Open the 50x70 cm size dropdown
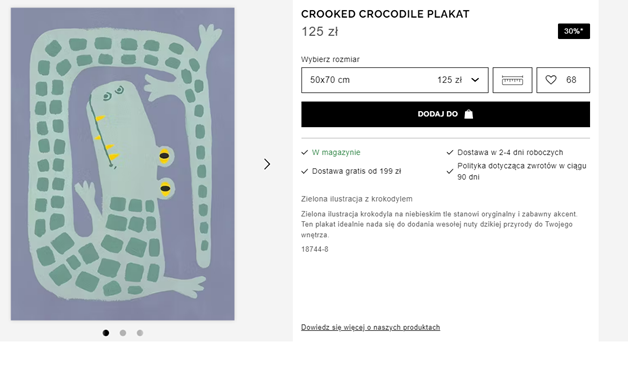This screenshot has width=628, height=365. tap(395, 80)
